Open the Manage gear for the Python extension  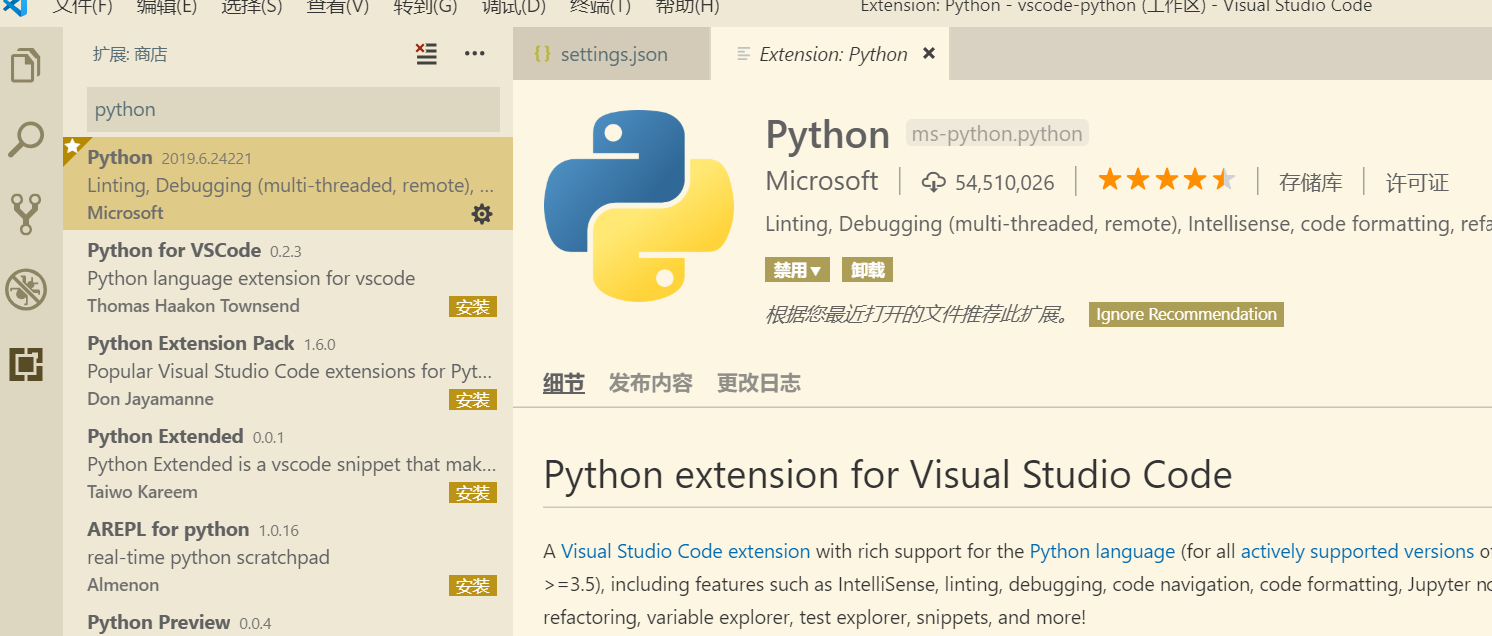coord(482,213)
